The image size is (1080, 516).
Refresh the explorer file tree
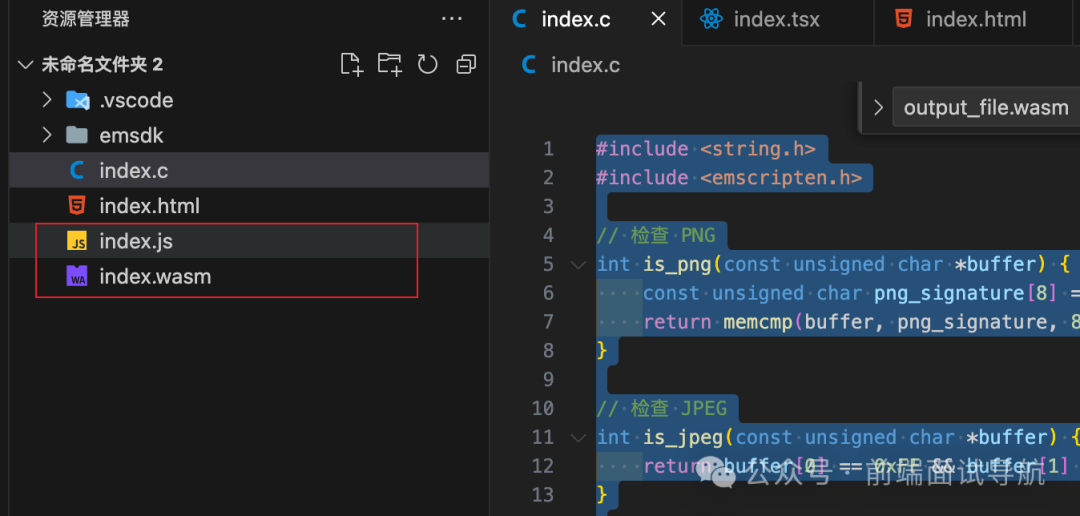pyautogui.click(x=428, y=65)
